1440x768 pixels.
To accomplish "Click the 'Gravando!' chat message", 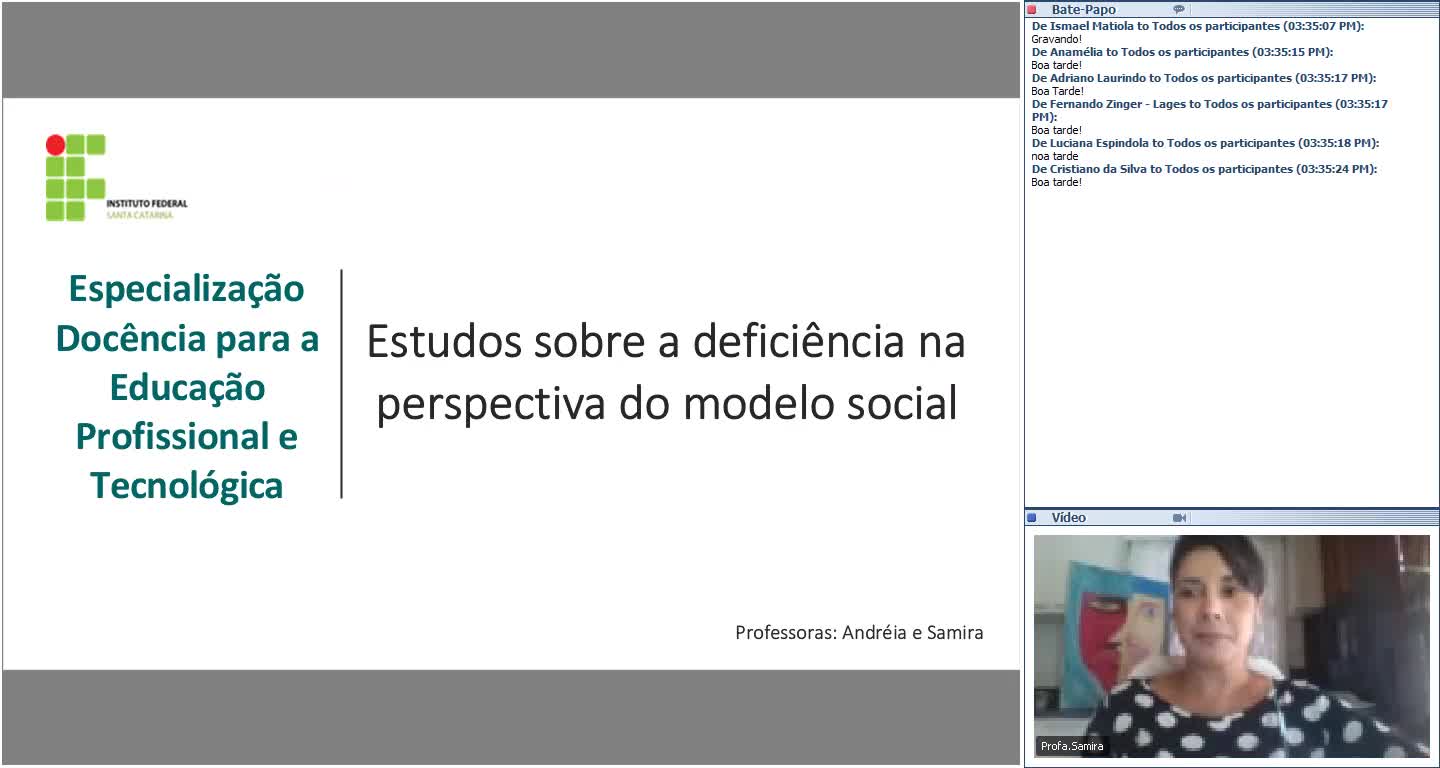I will tap(1056, 39).
